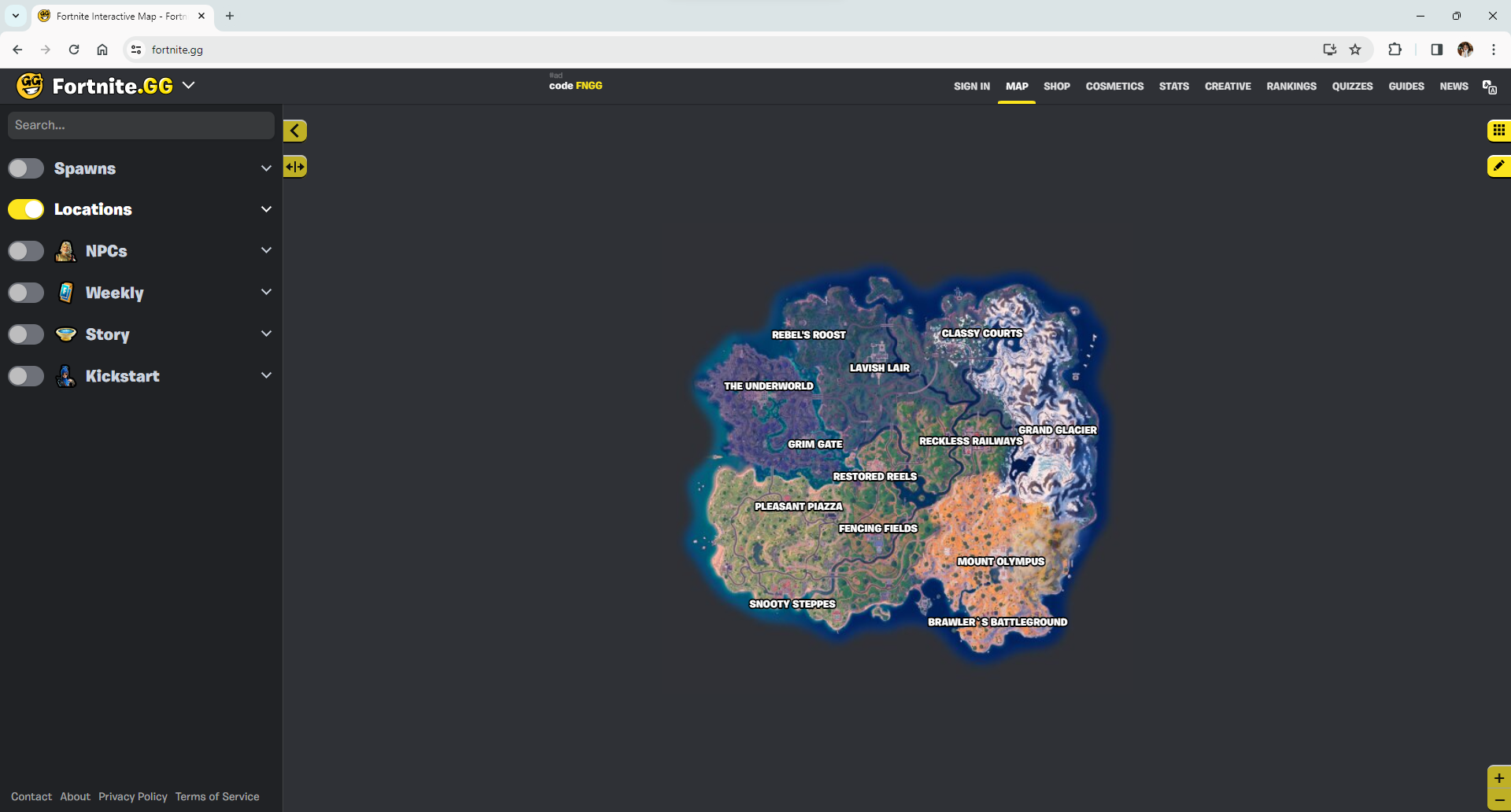
Task: Click the SIGN IN link
Action: pos(972,87)
